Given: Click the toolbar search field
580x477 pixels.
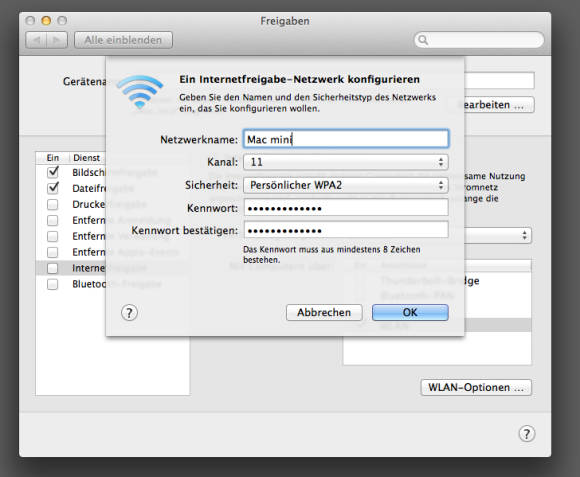Looking at the screenshot, I should 479,40.
